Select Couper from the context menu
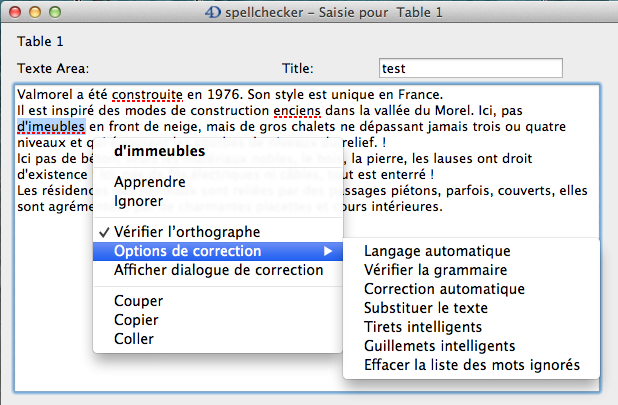 (139, 300)
